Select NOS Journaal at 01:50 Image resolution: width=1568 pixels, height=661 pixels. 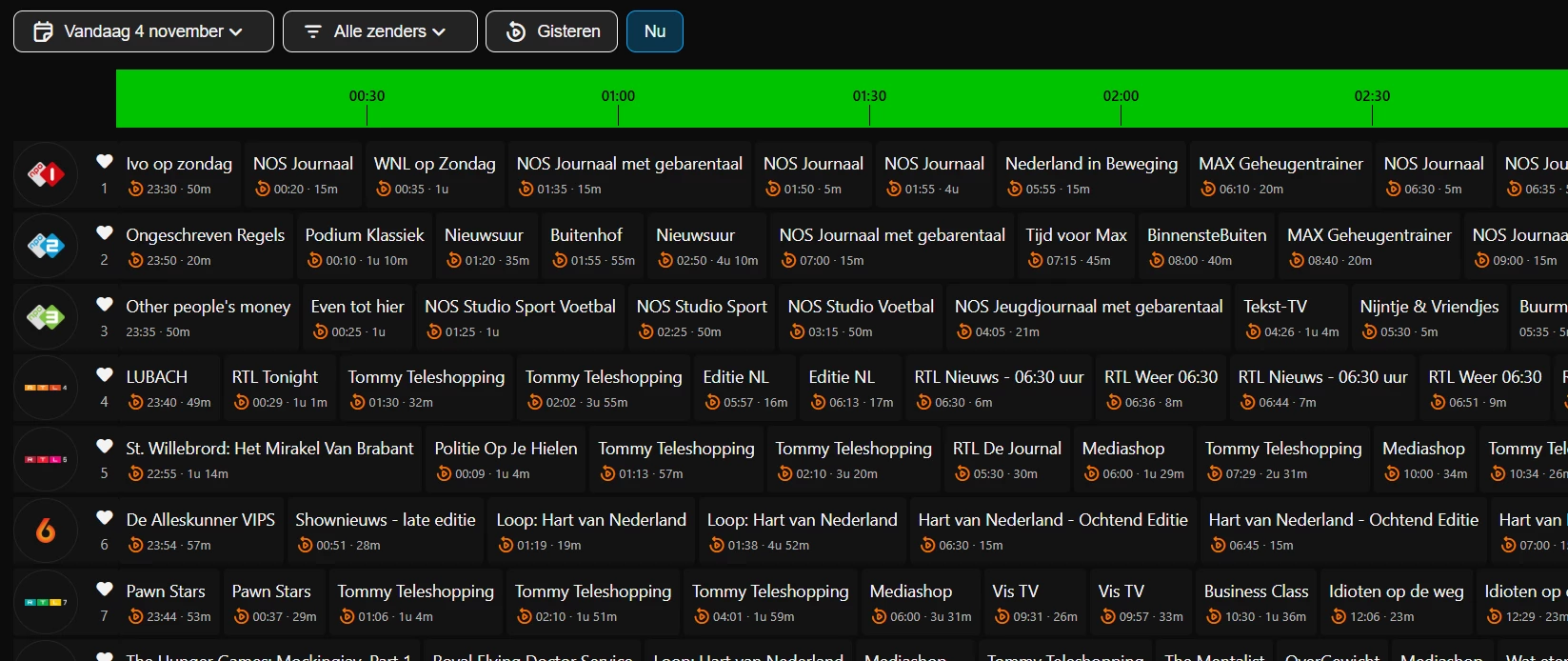tap(813, 174)
